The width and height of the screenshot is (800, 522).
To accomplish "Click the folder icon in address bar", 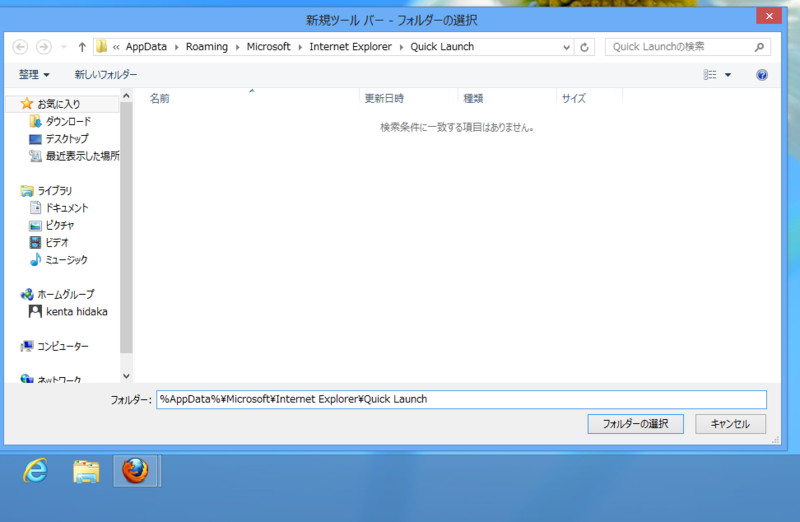I will point(102,46).
